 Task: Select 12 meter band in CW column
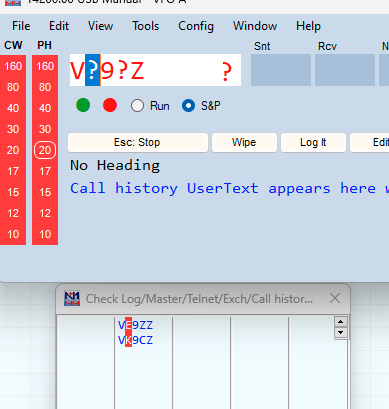click(13, 213)
